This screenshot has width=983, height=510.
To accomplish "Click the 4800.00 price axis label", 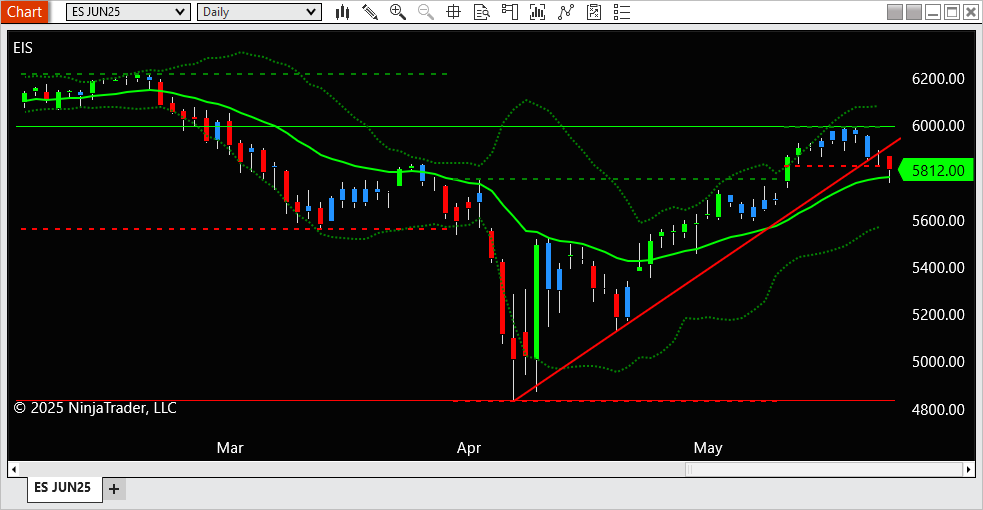I will (938, 410).
